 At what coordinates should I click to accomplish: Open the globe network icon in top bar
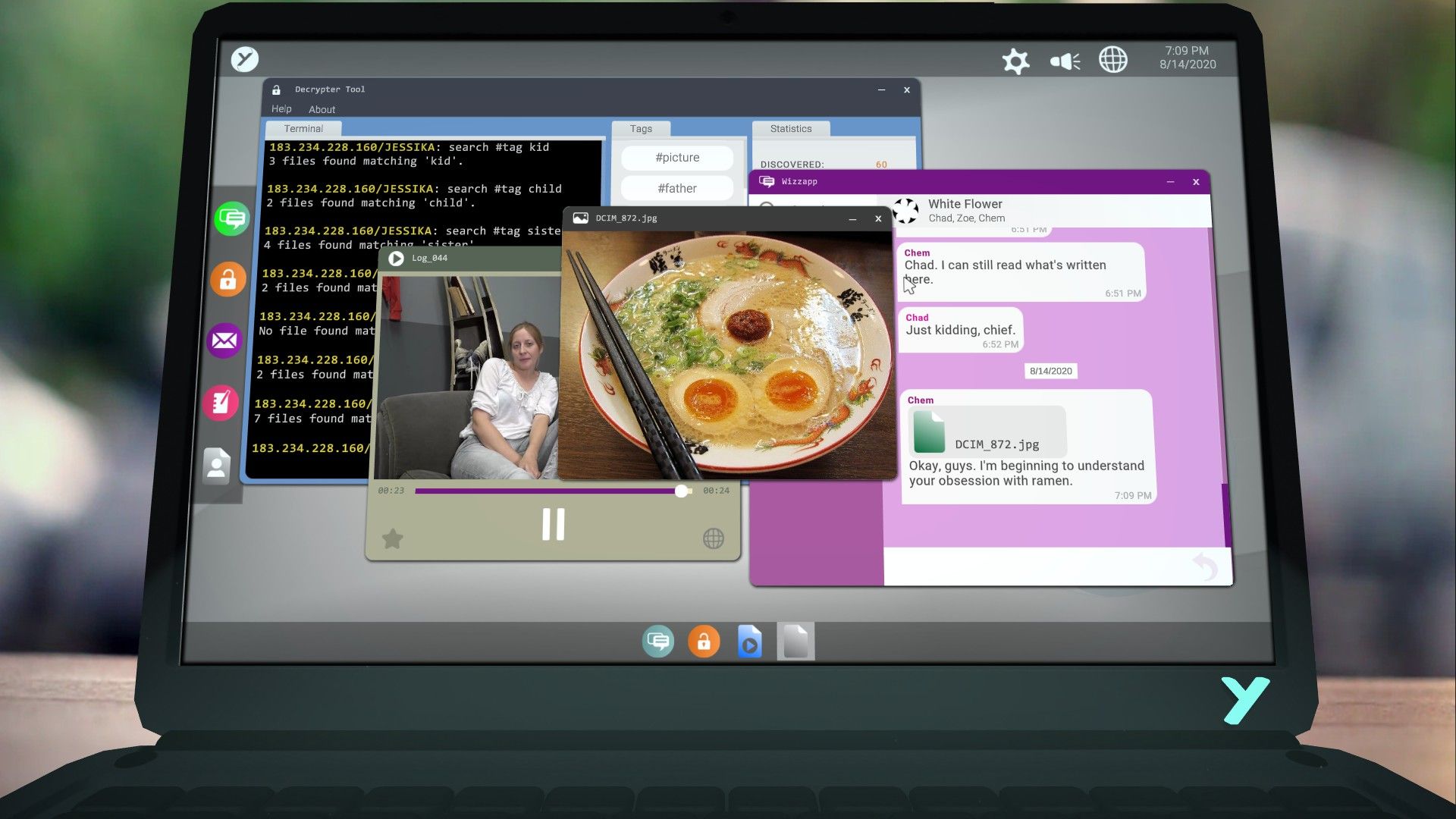tap(1112, 60)
